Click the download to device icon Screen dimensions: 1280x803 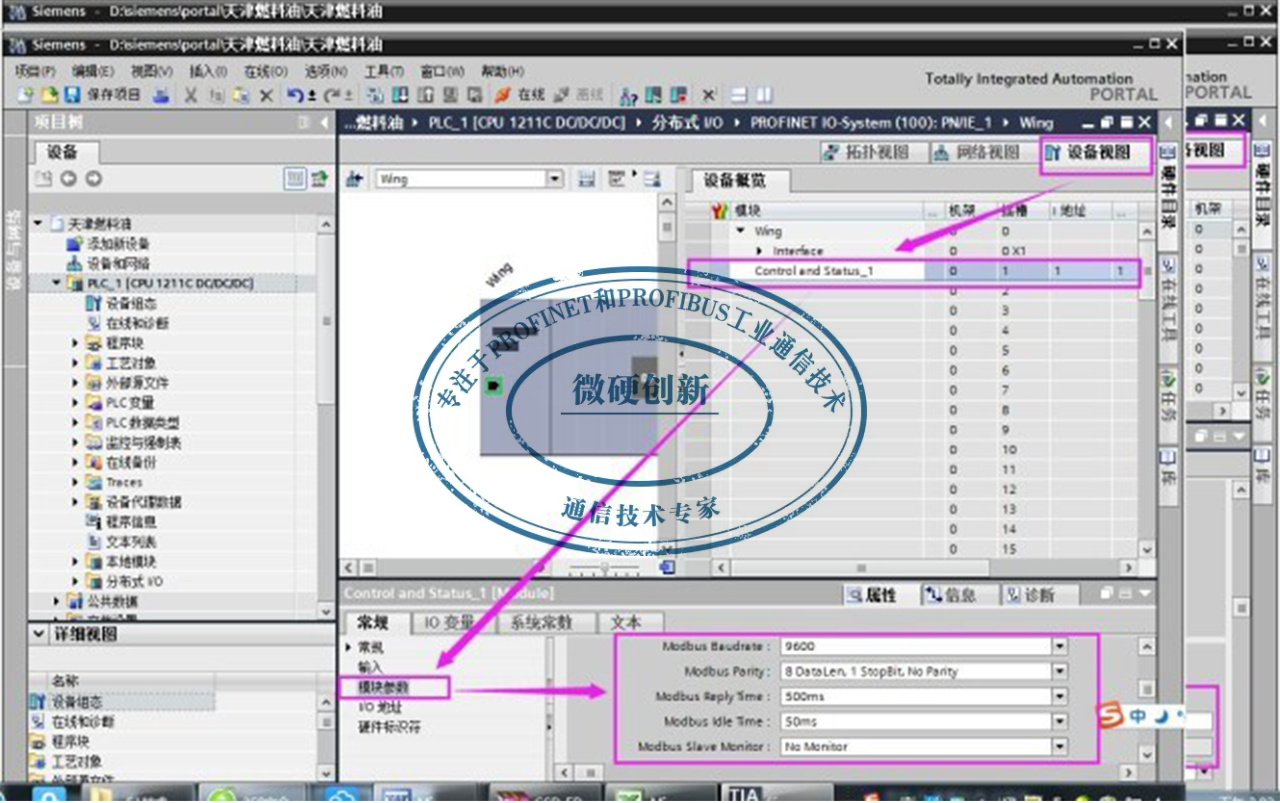point(398,95)
